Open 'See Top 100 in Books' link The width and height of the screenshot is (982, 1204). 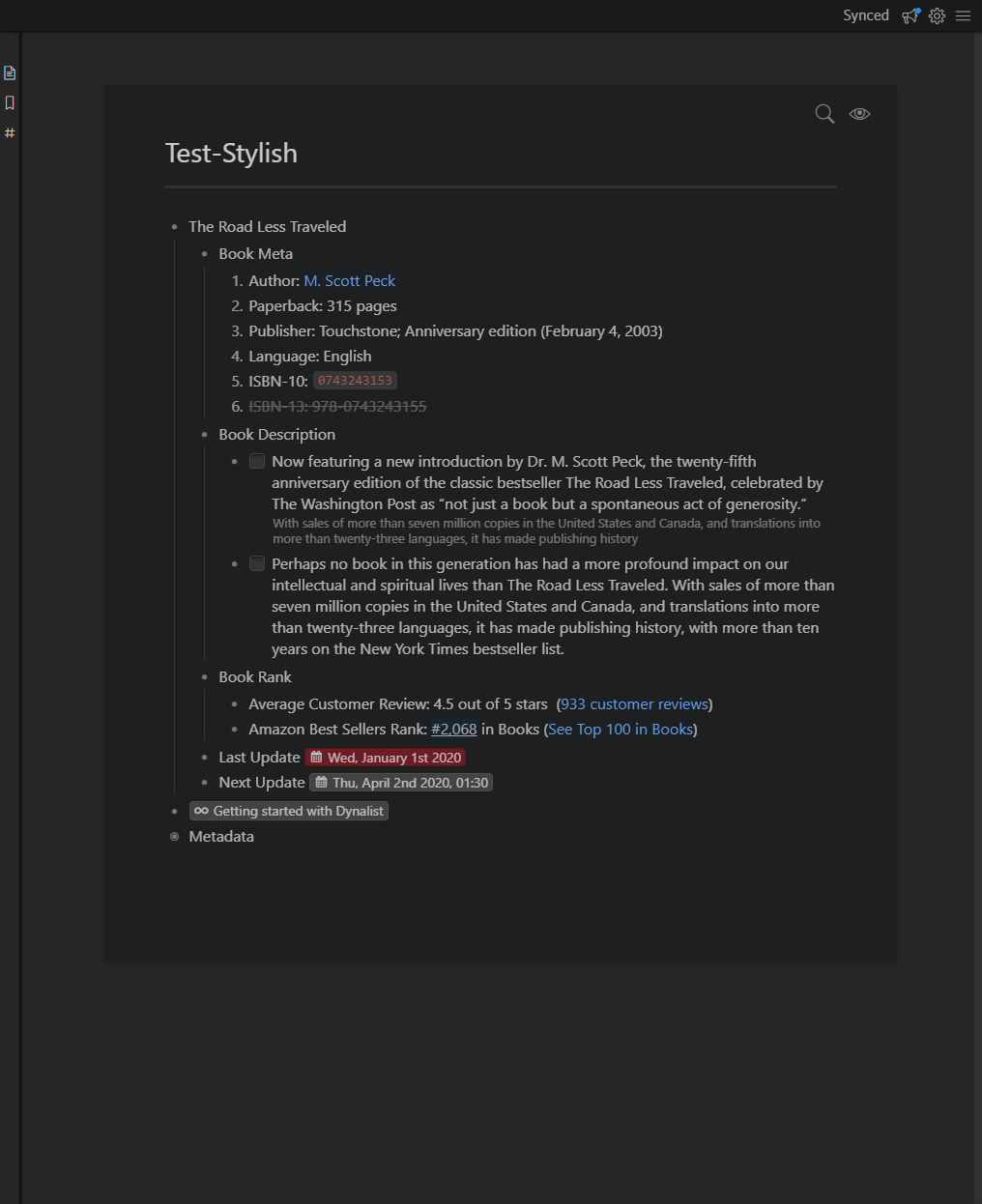620,730
